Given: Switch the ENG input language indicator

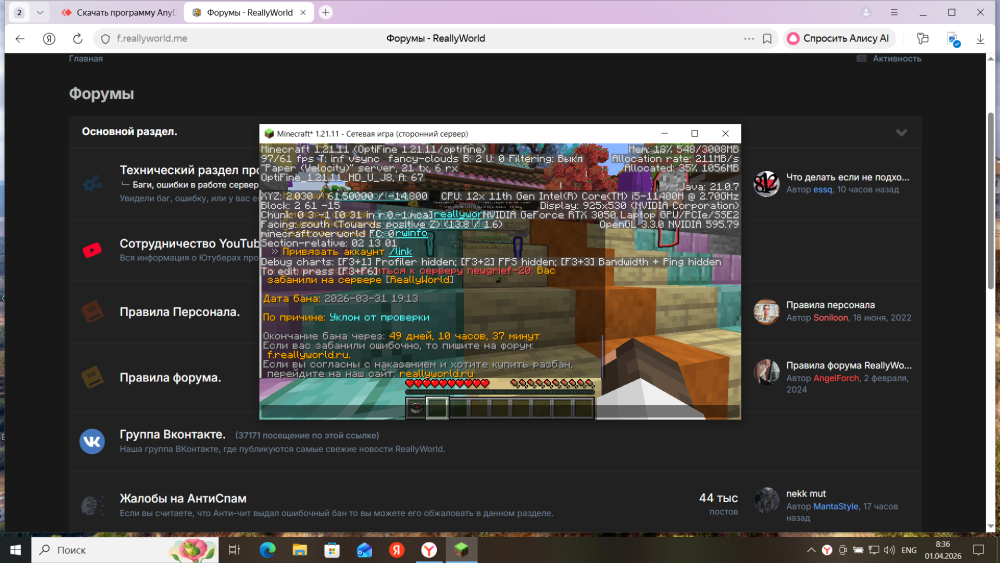Looking at the screenshot, I should point(909,550).
